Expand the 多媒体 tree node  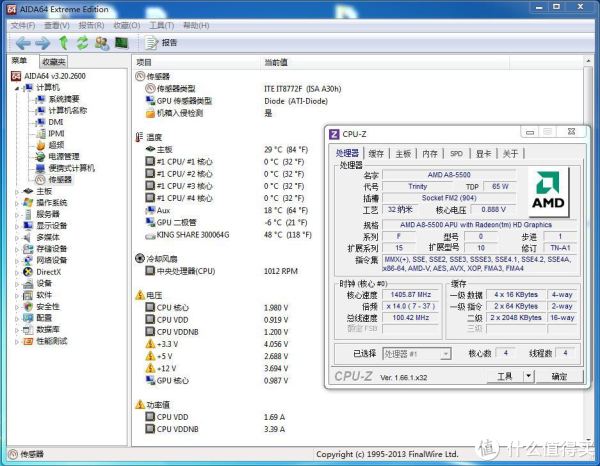16,238
